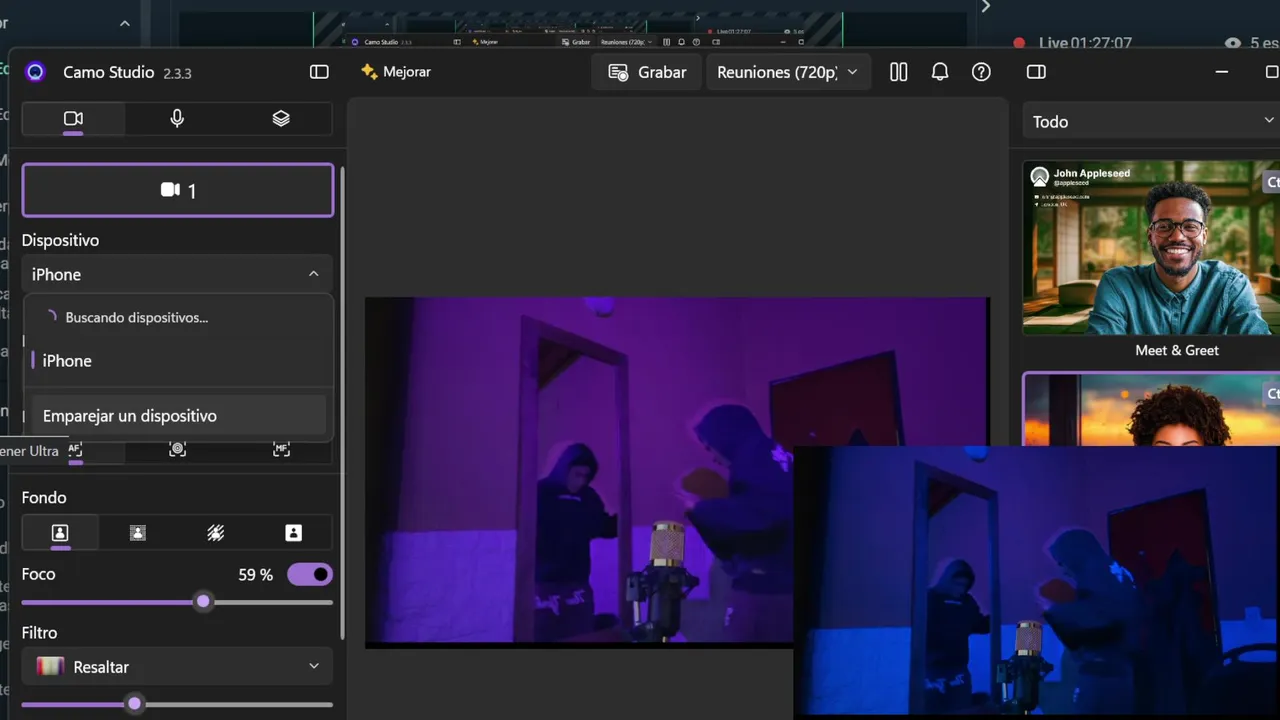Toggle the left sidebar panel icon
This screenshot has width=1280, height=720.
click(x=319, y=72)
